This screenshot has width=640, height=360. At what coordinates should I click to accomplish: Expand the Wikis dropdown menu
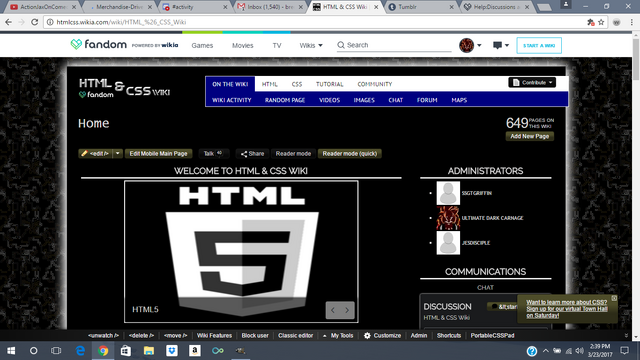click(x=311, y=45)
